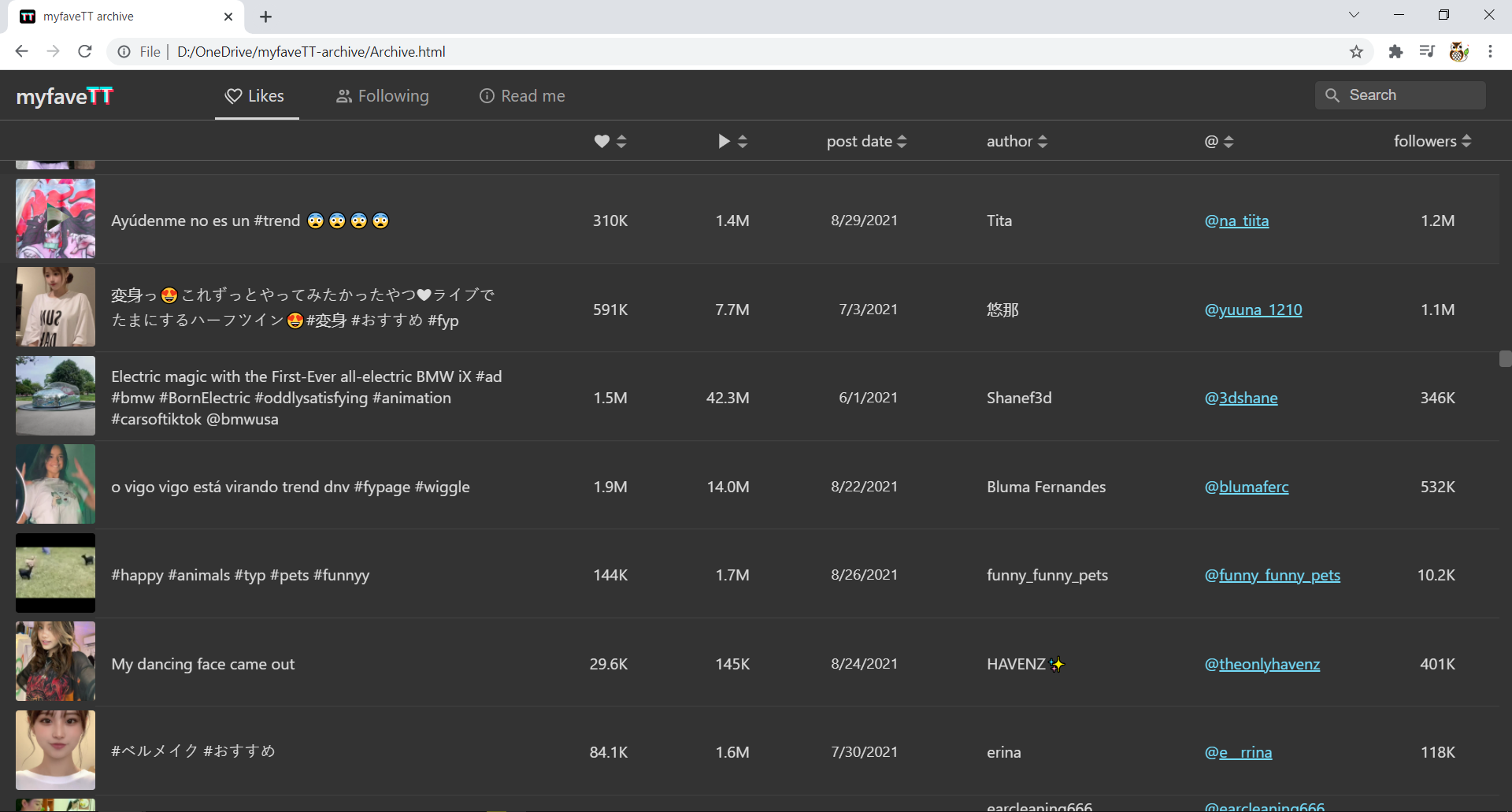Open the Read me tab
Viewport: 1512px width, 812px height.
[x=522, y=96]
